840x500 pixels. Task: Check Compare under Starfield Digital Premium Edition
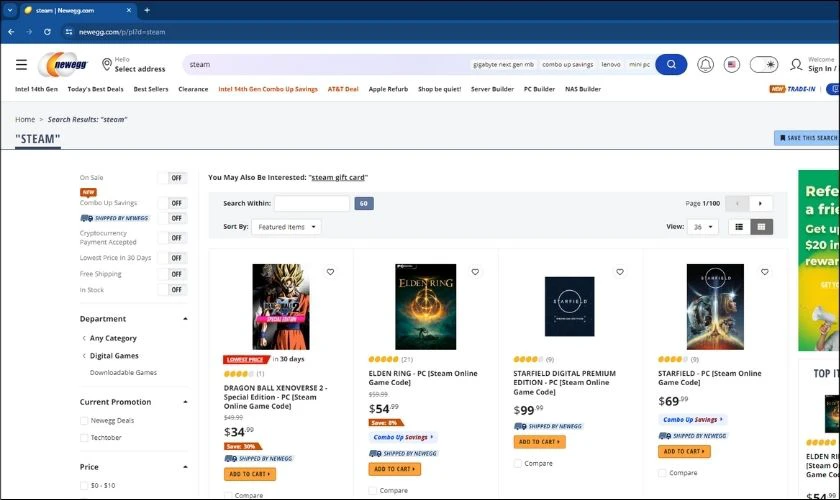coord(518,464)
